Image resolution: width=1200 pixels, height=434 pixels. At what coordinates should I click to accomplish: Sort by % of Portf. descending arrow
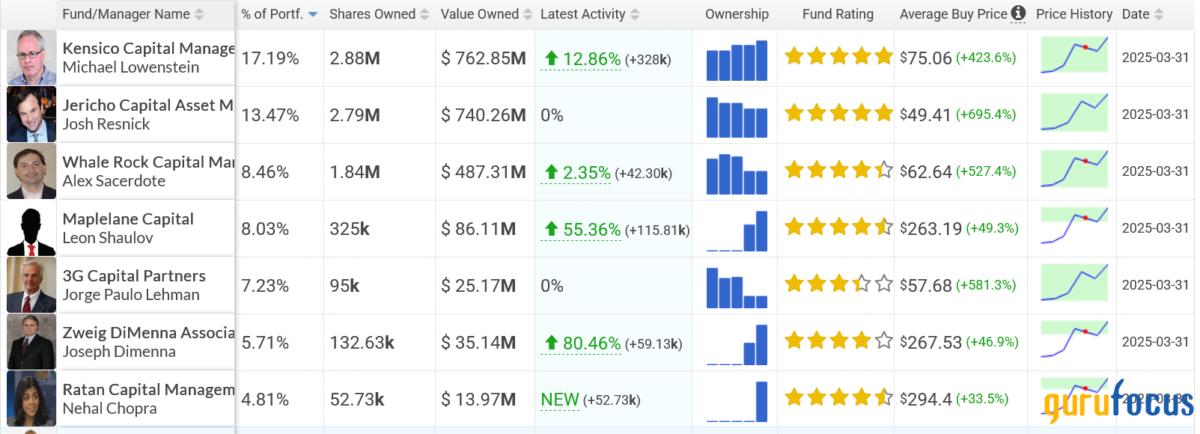(312, 15)
